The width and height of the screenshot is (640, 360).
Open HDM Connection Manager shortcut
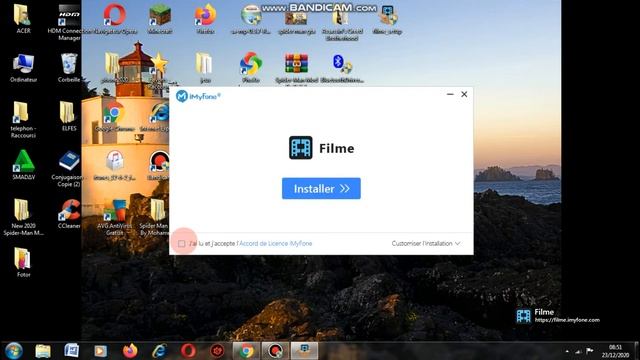click(69, 22)
